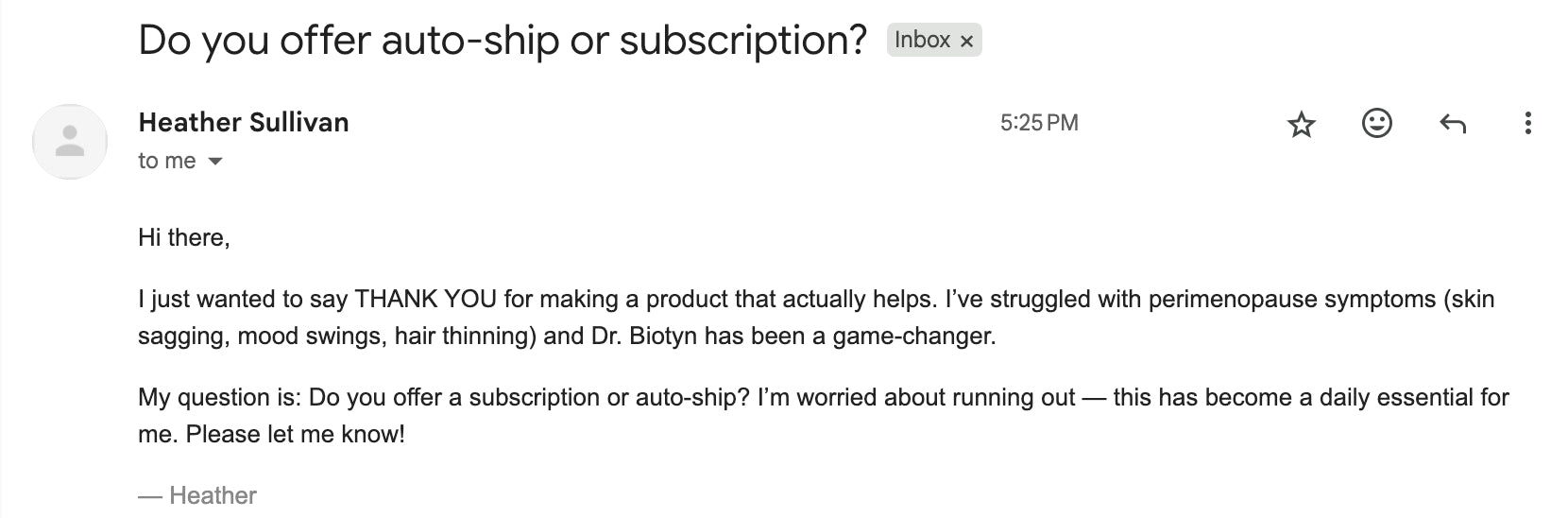This screenshot has width=1568, height=518.
Task: Reply using the arrow icon
Action: coord(1452,124)
